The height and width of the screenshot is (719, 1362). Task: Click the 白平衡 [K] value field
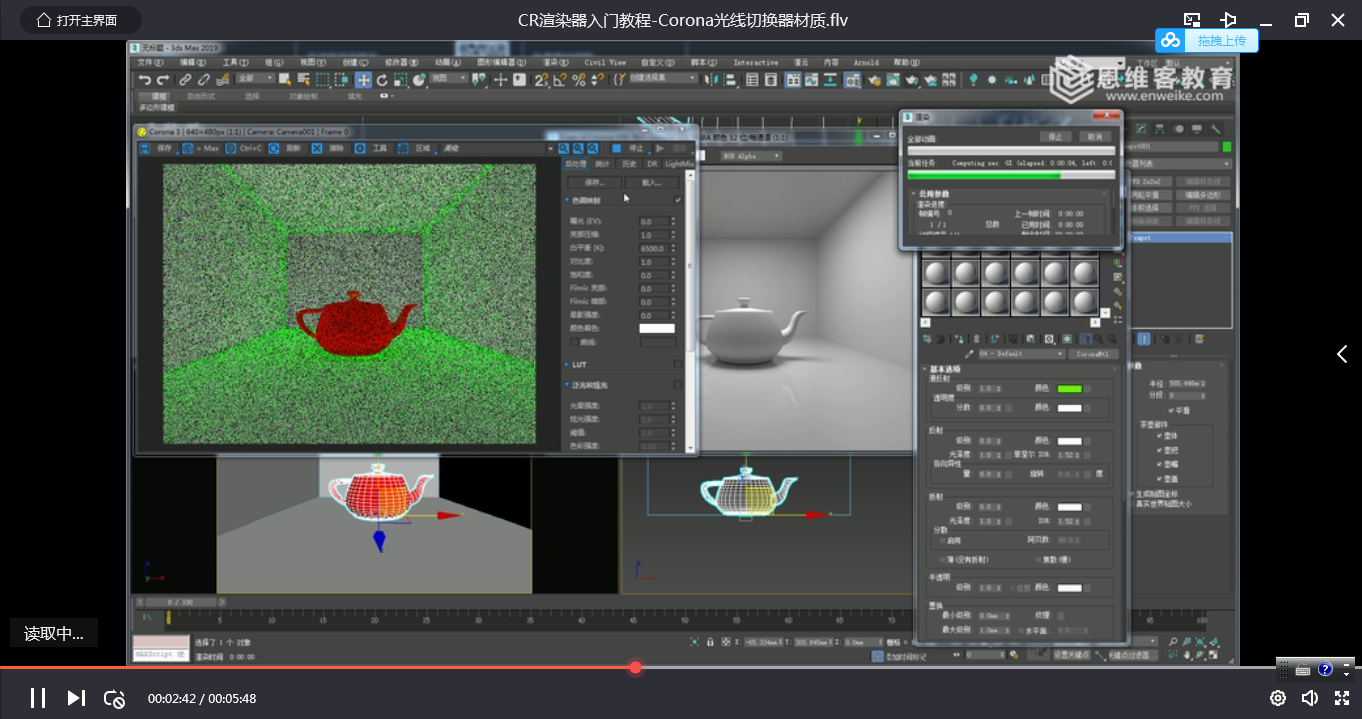coord(655,248)
